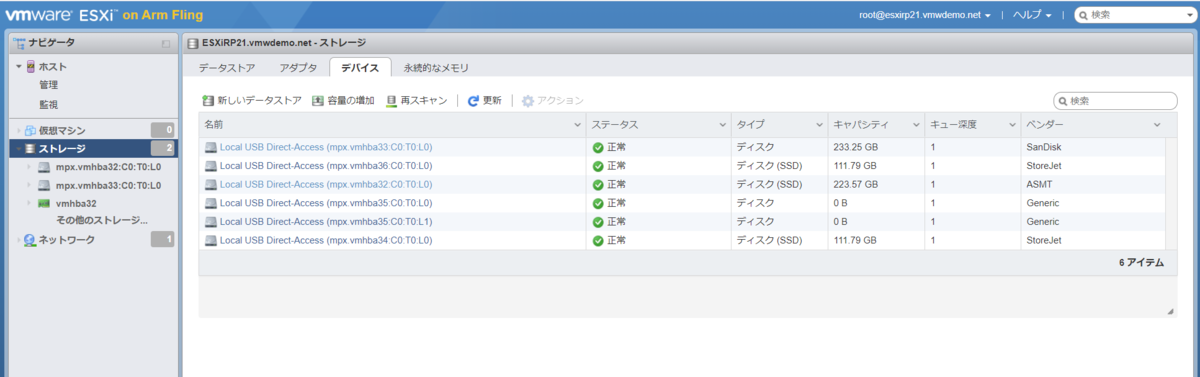1200x377 pixels.
Task: Click the Increase capacity icon in the toolbar
Action: (318, 101)
